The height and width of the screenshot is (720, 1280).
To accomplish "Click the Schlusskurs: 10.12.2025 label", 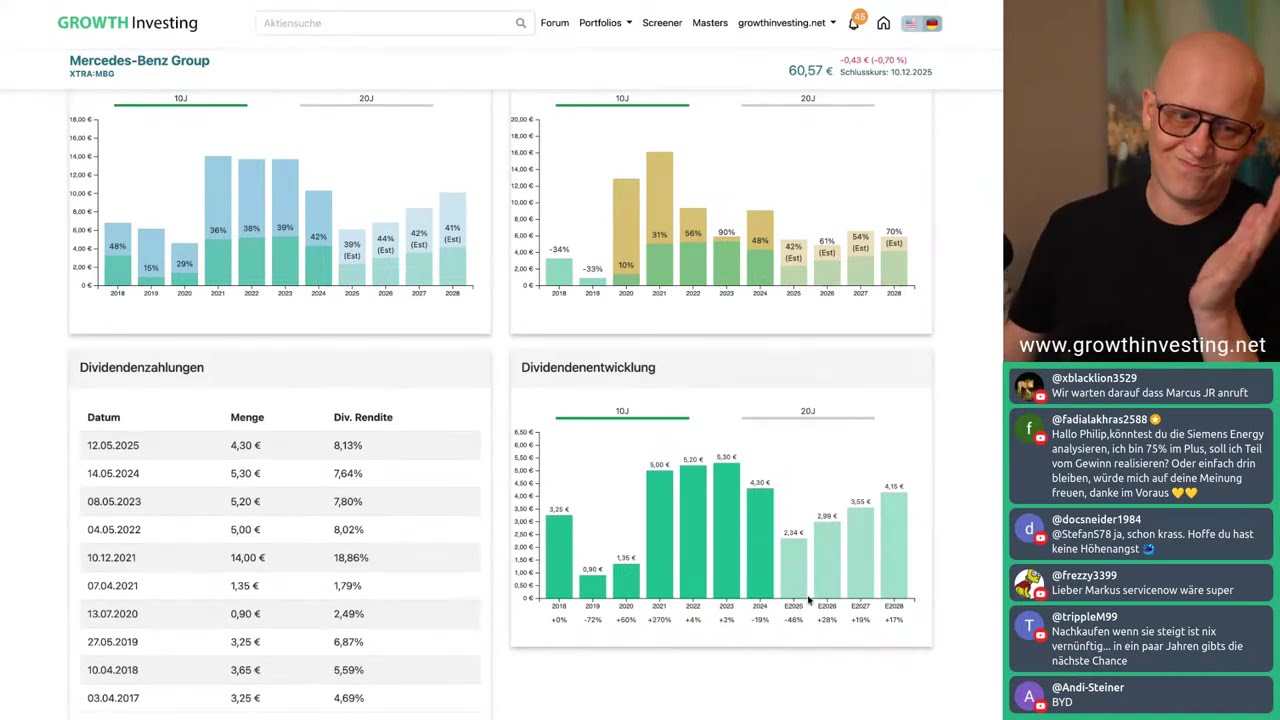I will click(886, 72).
